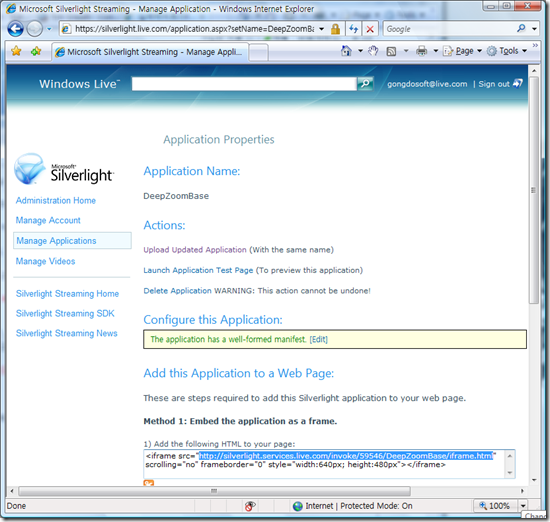The height and width of the screenshot is (522, 550).
Task: Click the Windows Live search magnifier button
Action: 365,84
